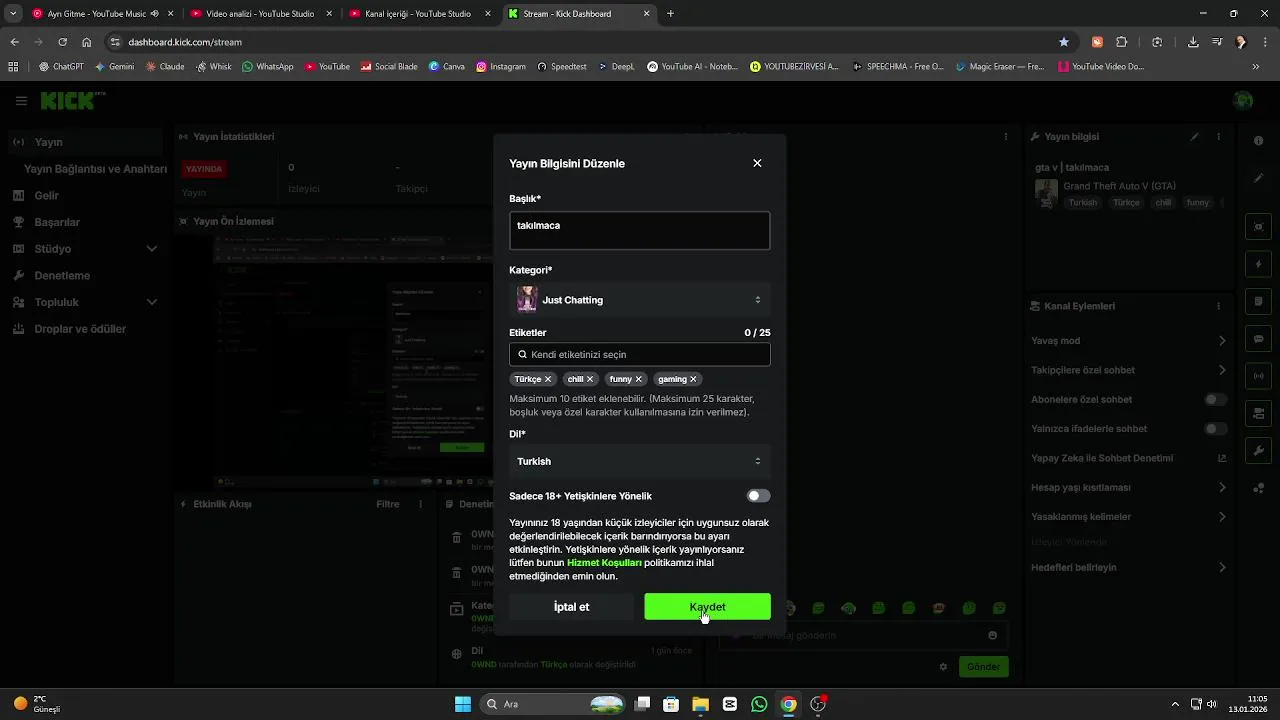Click the info icon in right sidebar
The image size is (1280, 720).
click(1258, 141)
